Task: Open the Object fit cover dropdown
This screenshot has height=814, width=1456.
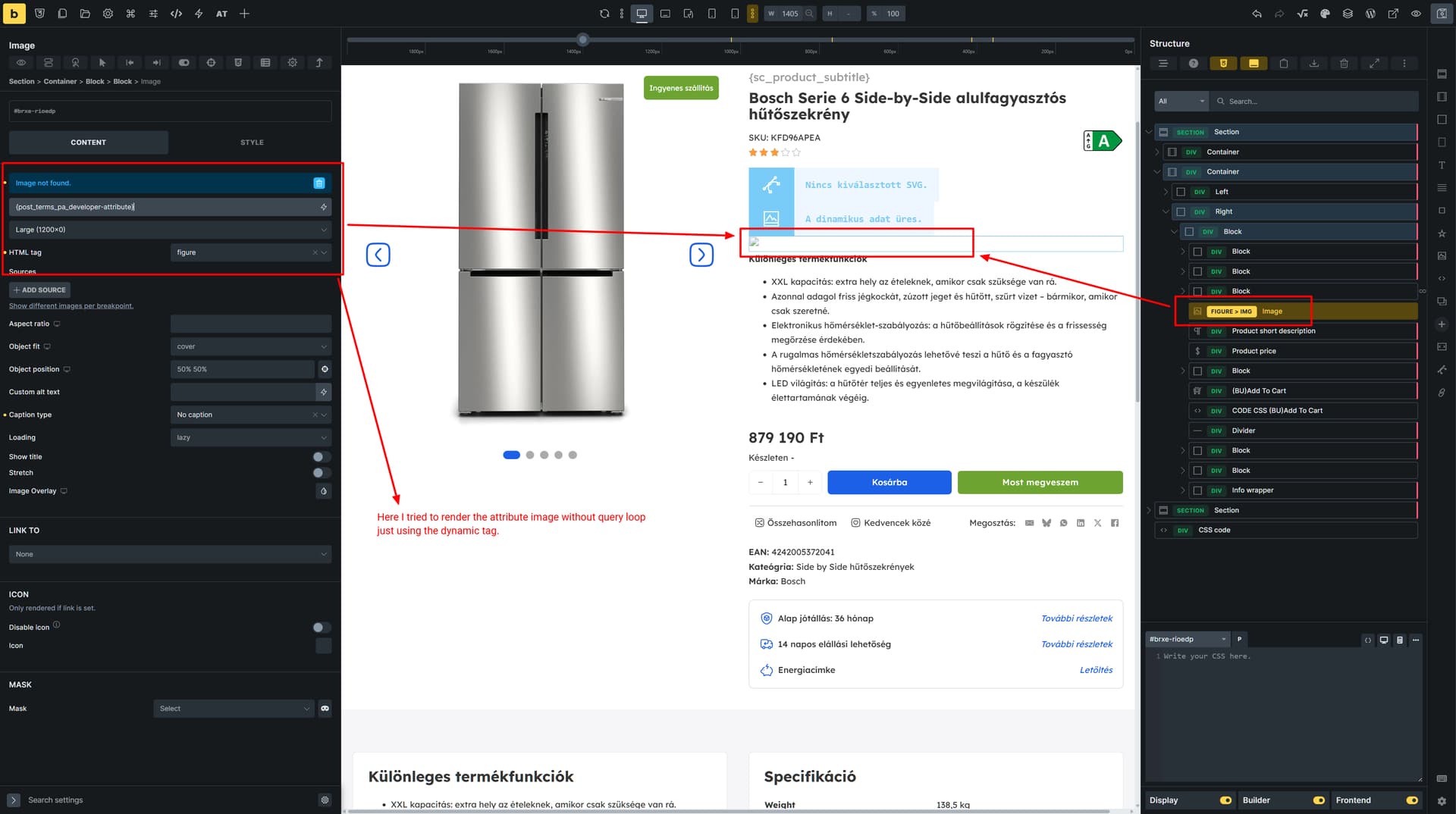Action: (x=251, y=346)
